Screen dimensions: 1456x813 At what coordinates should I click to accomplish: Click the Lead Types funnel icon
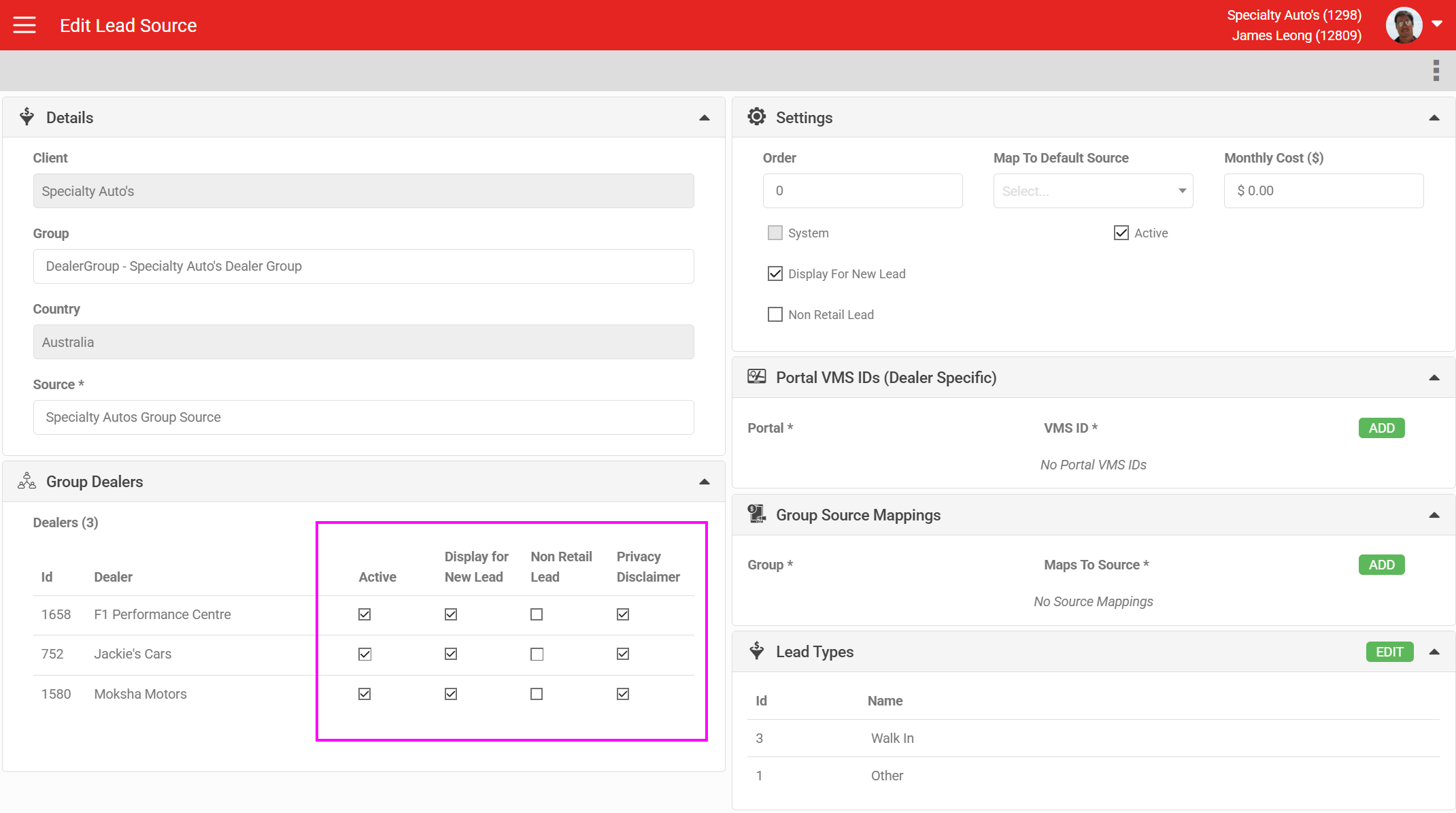click(x=756, y=651)
